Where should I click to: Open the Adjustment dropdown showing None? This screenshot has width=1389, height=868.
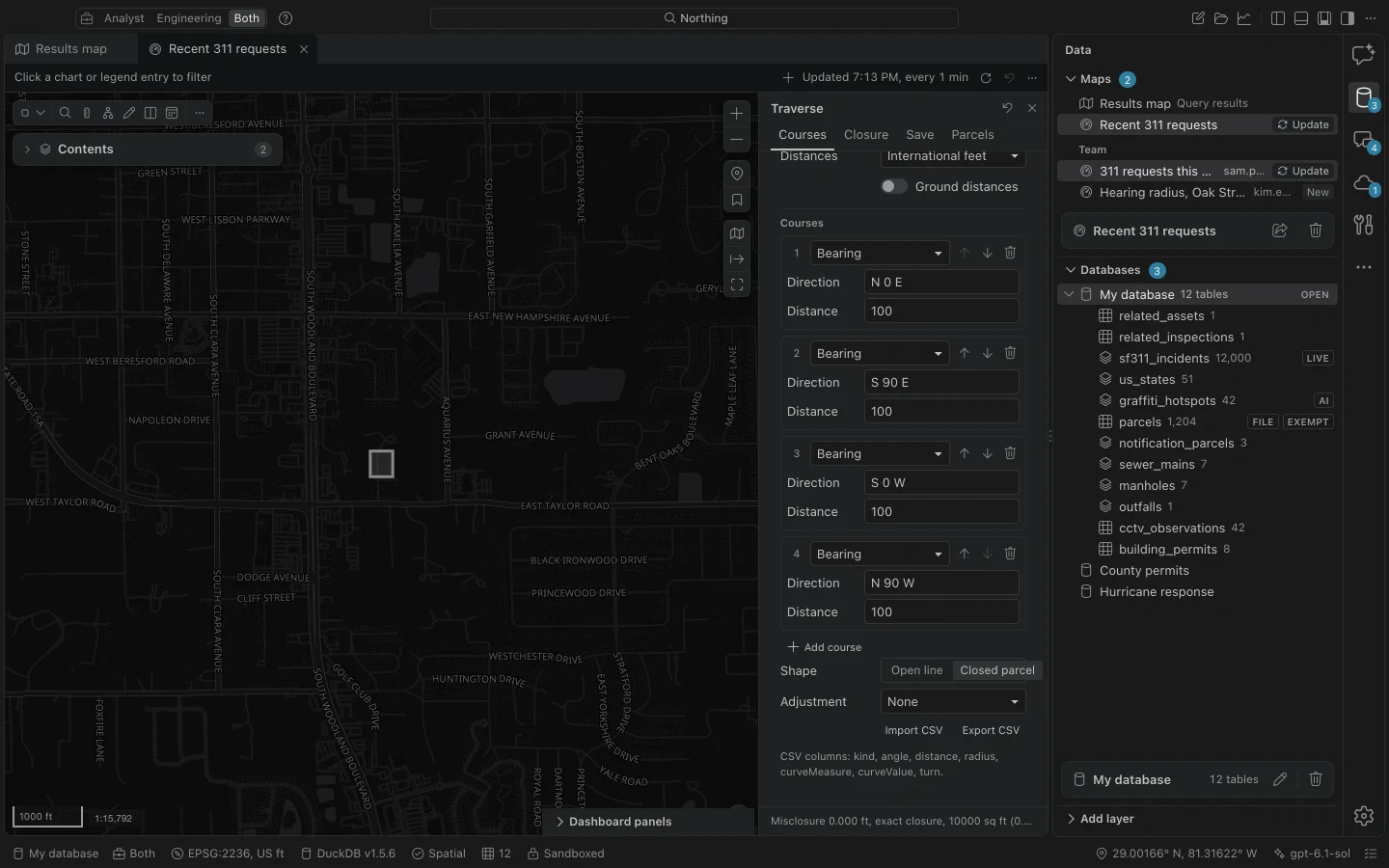953,702
